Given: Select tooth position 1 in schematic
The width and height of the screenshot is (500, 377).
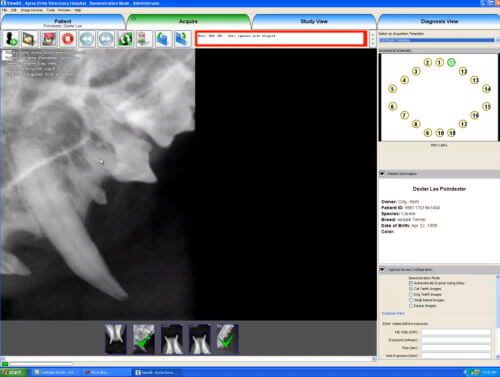Looking at the screenshot, I should [x=440, y=62].
